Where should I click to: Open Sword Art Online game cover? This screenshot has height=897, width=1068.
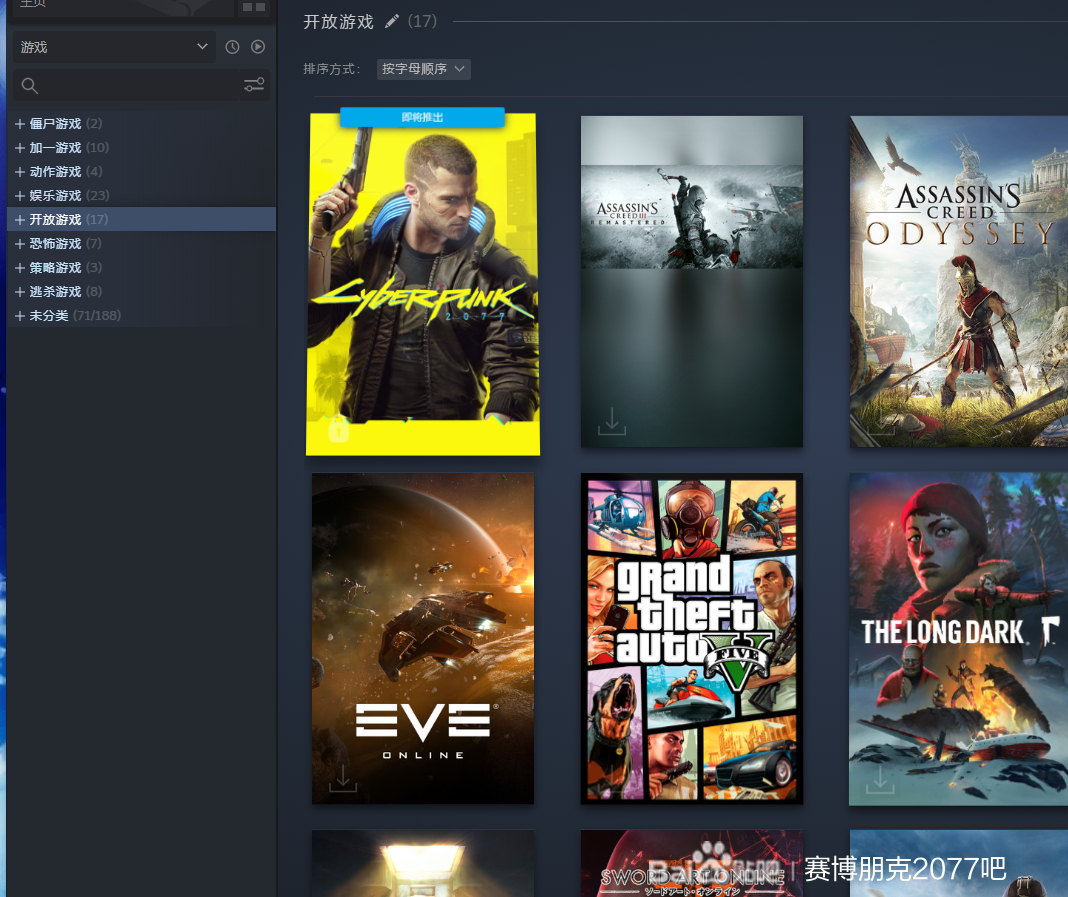pos(691,864)
